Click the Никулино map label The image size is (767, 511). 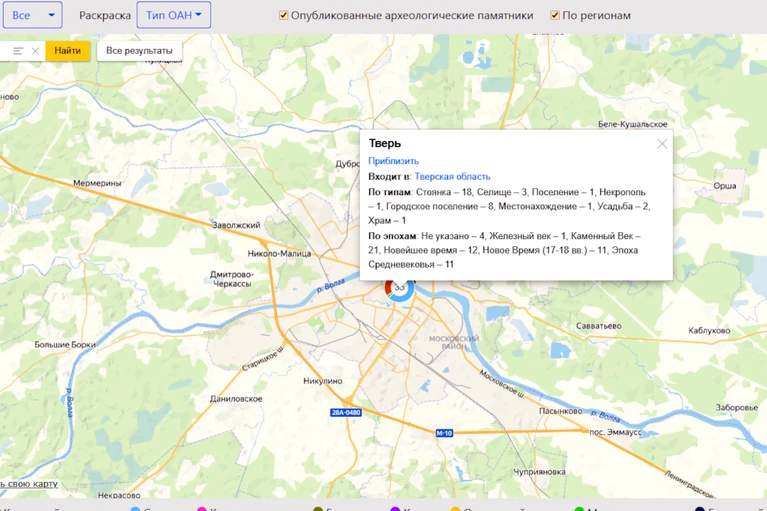[323, 380]
